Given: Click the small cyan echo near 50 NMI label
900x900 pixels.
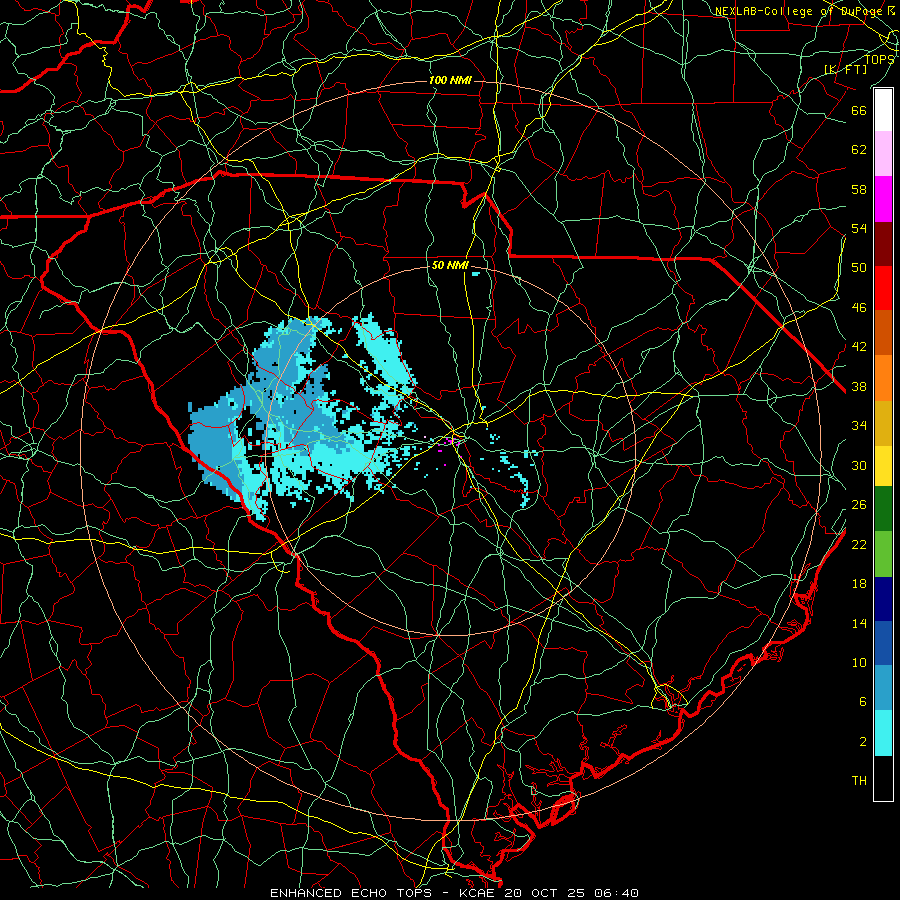Looking at the screenshot, I should point(475,274).
